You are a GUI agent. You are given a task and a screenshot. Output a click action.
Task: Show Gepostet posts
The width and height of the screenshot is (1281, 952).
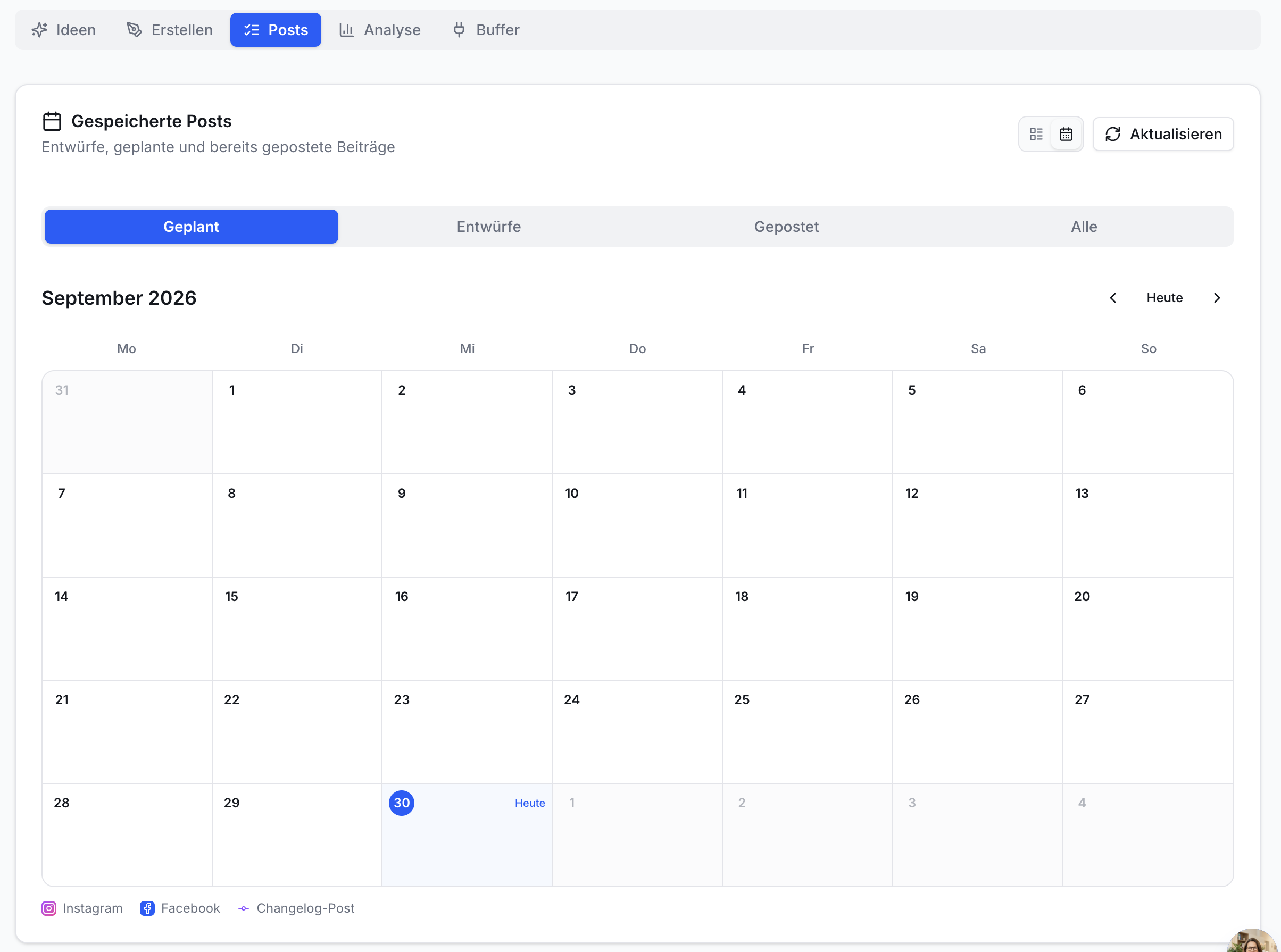786,227
